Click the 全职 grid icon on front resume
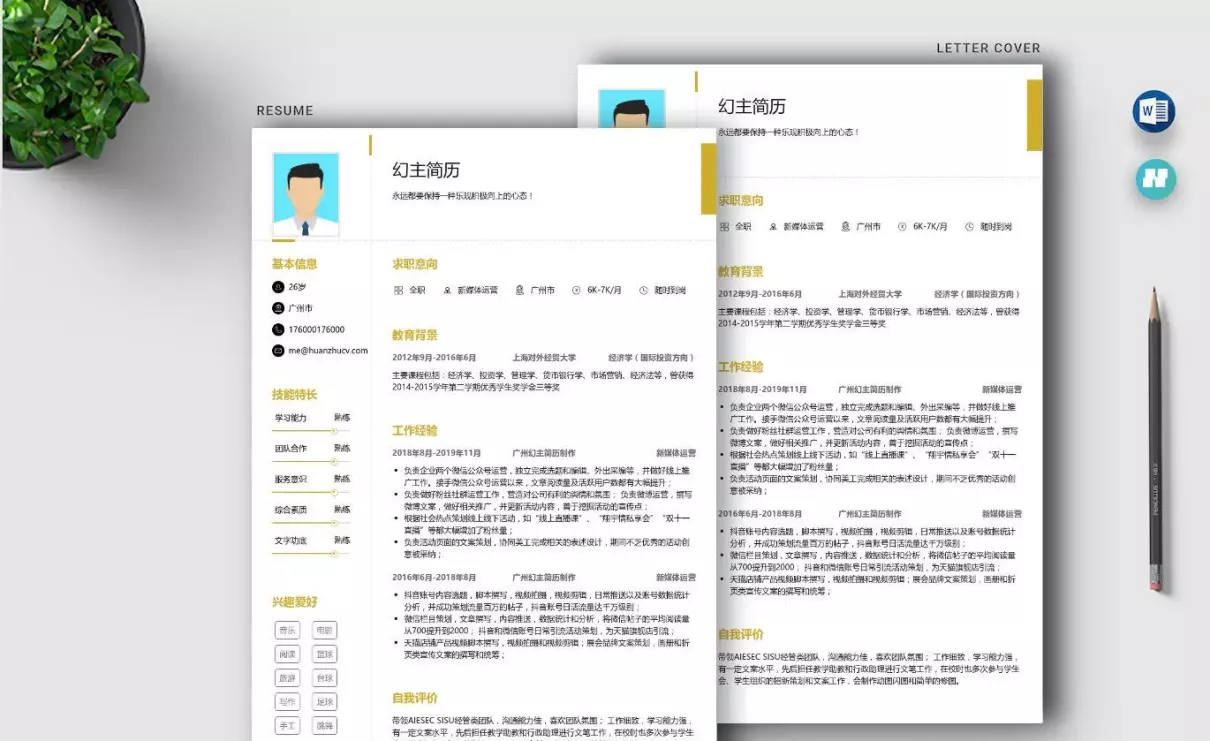1210x741 pixels. (398, 290)
